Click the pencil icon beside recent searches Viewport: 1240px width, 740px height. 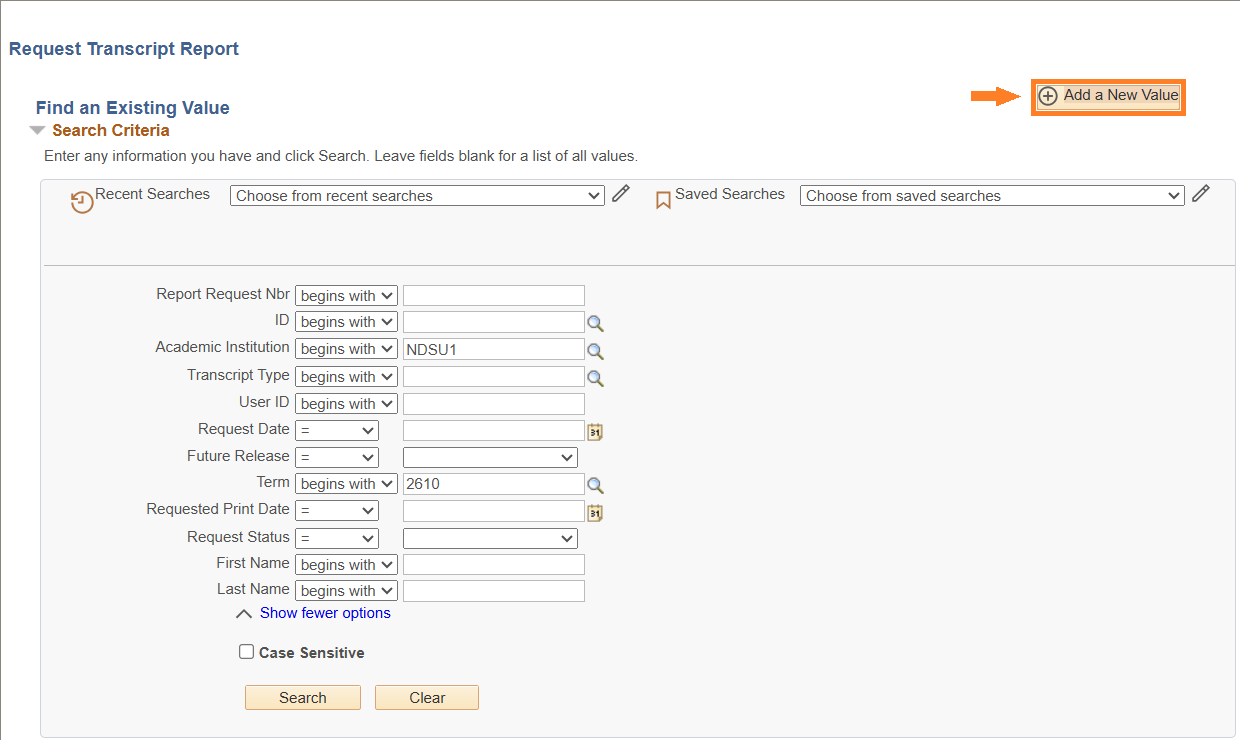click(620, 192)
